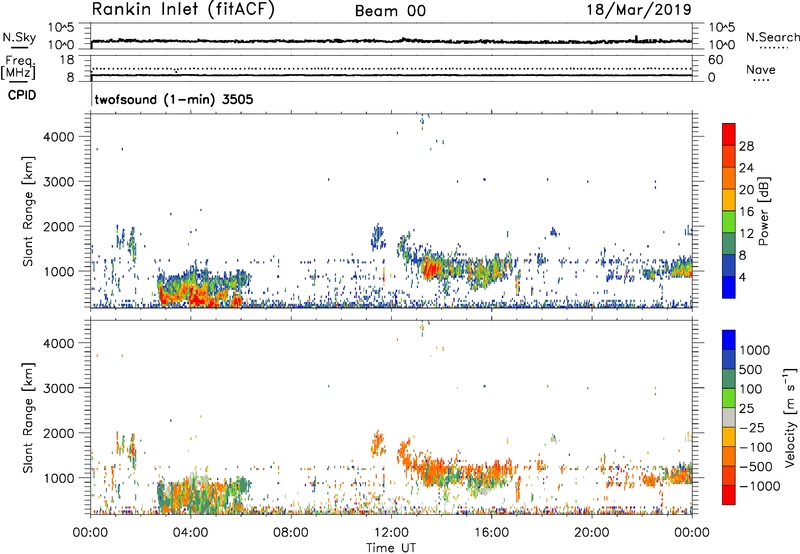Click the strong red echo near 04:00 in power panel

[196, 297]
